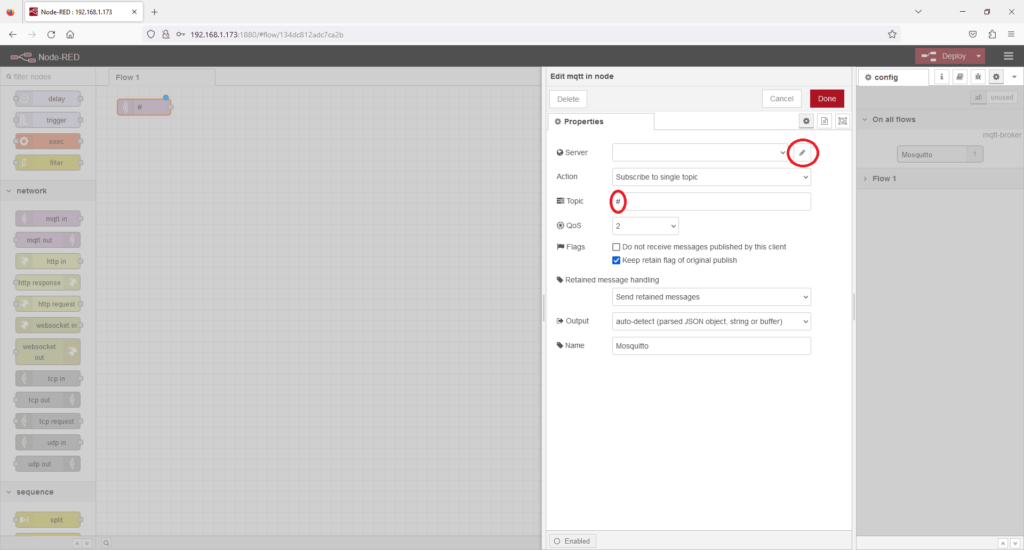Open node properties settings gear in edit dialog

point(806,121)
